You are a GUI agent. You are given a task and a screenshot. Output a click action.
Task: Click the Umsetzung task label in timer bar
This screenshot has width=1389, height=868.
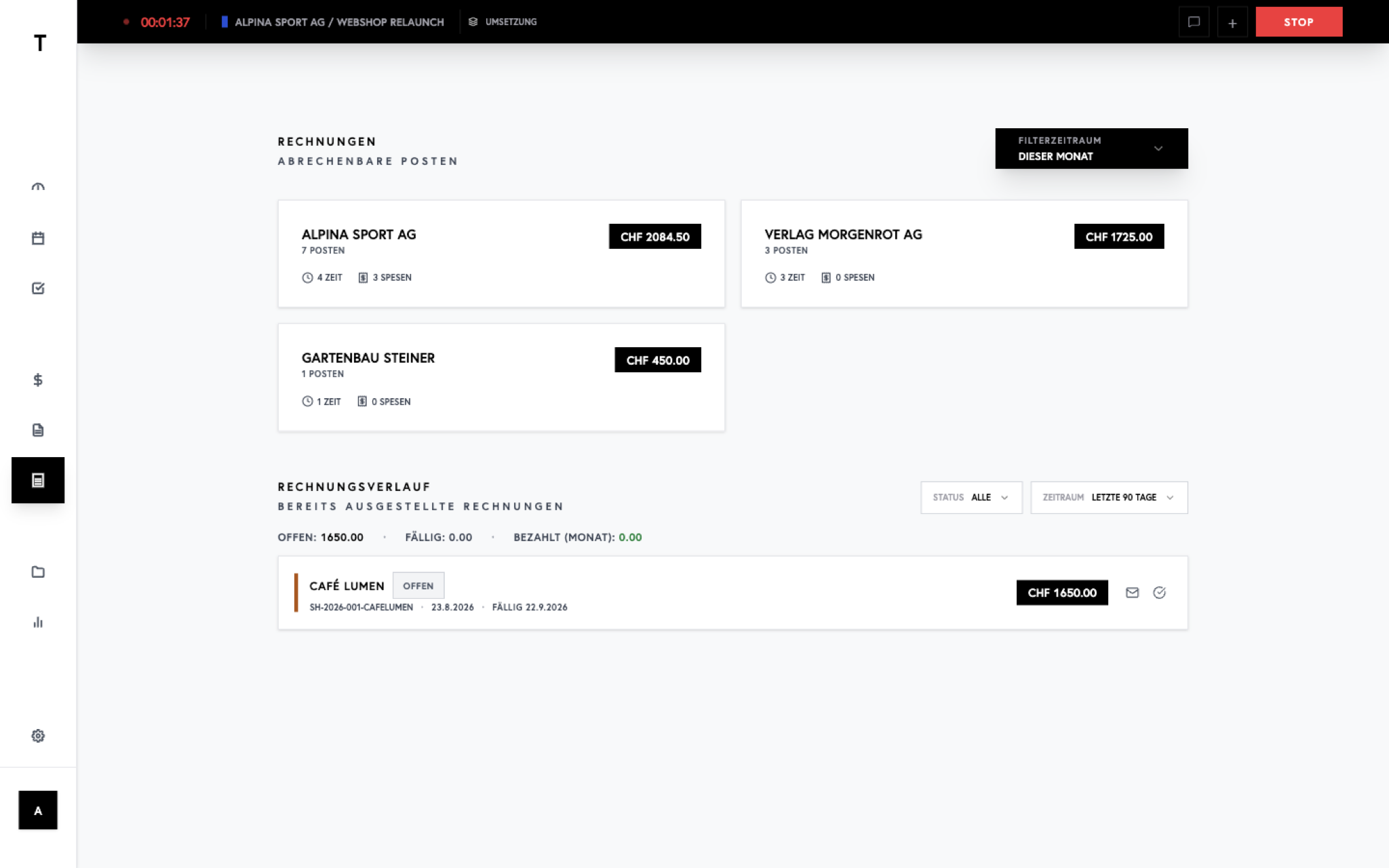(x=511, y=22)
